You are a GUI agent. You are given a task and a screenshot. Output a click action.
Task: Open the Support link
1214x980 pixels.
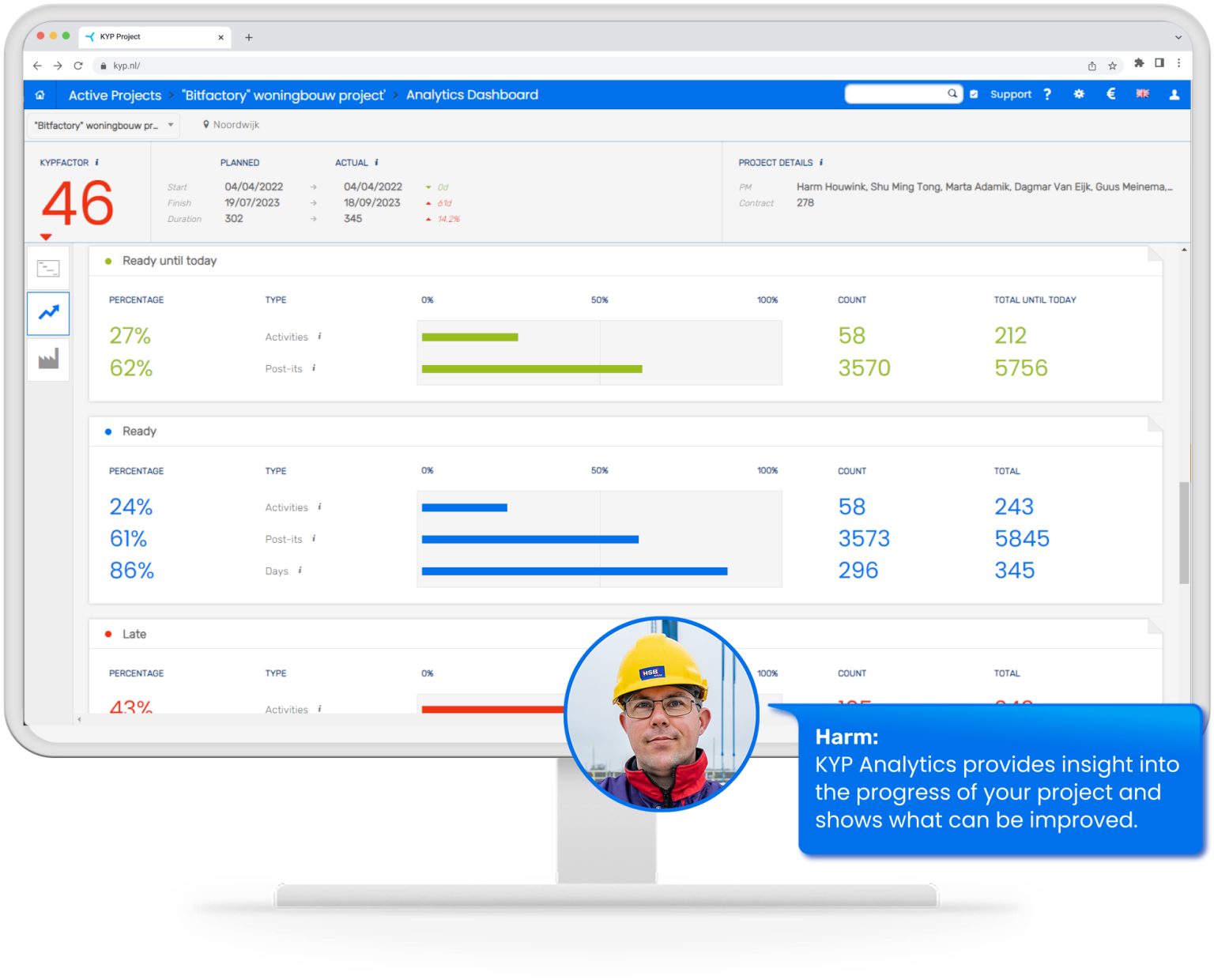(1010, 94)
